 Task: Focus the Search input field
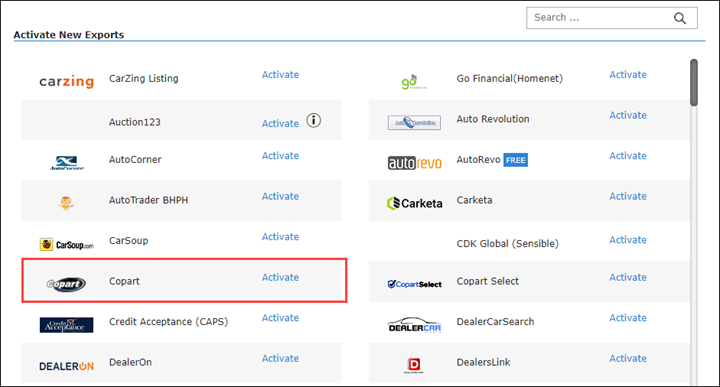coord(612,18)
